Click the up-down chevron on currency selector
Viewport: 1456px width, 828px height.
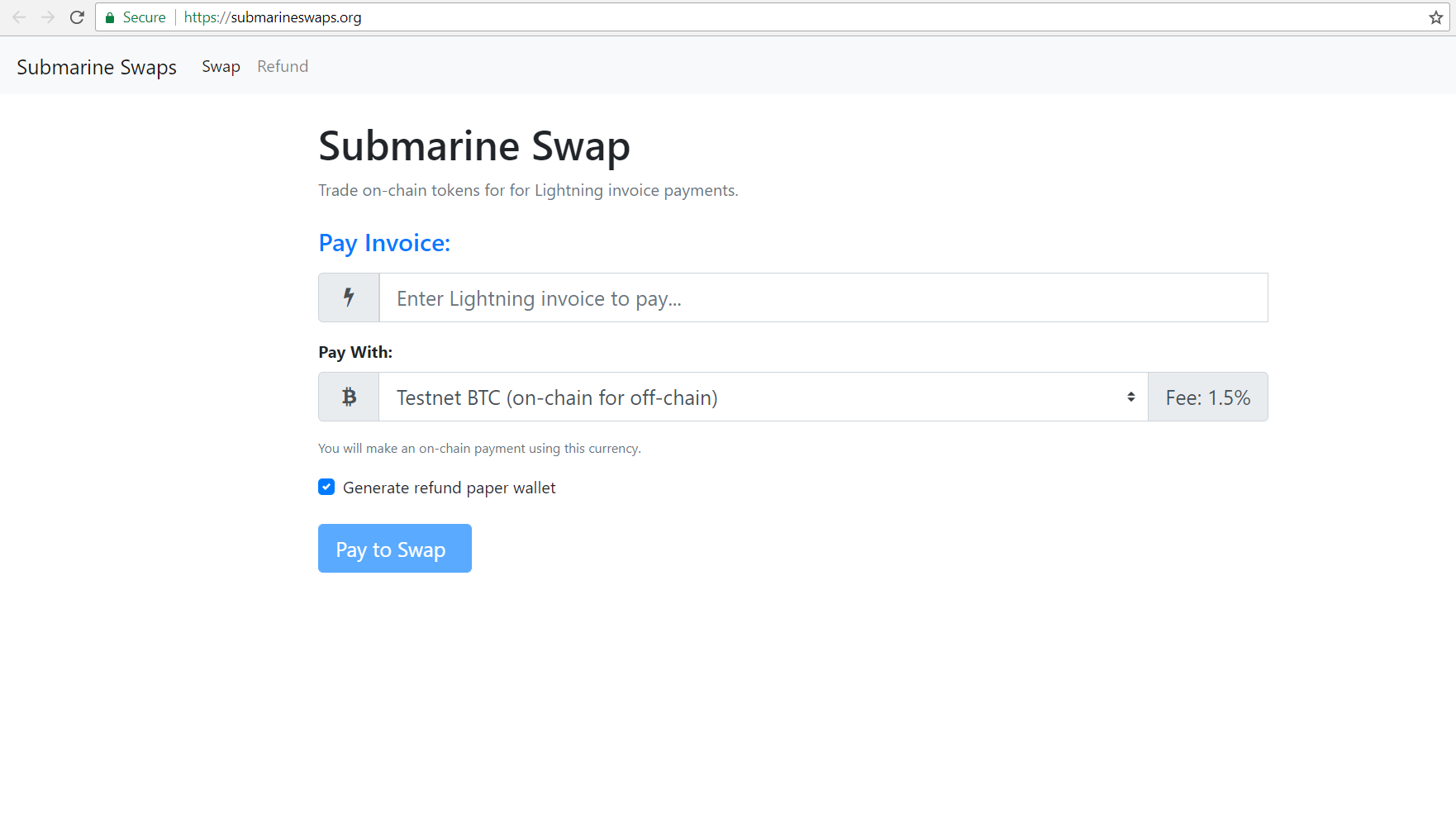click(x=1130, y=397)
